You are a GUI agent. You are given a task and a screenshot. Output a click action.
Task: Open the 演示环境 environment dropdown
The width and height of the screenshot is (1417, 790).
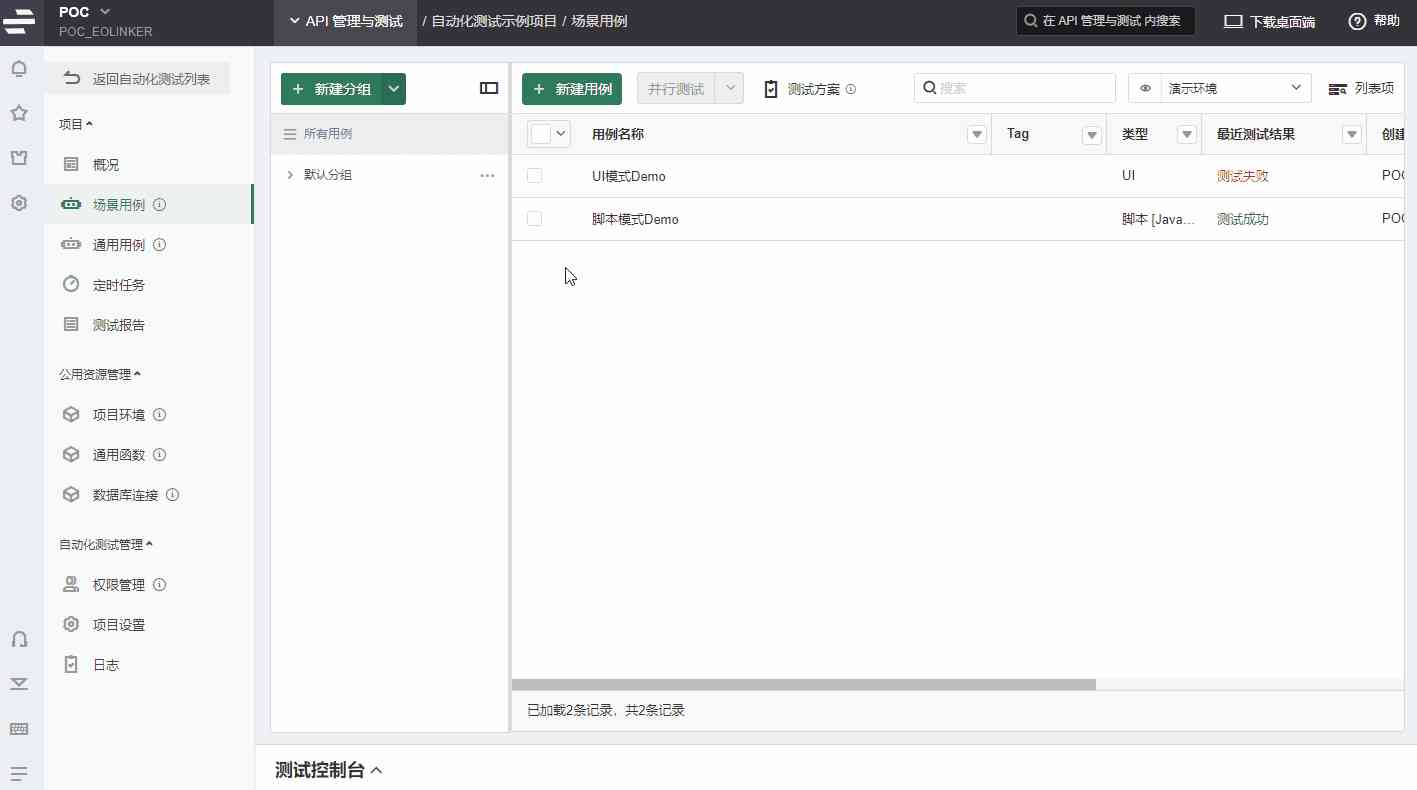click(1238, 88)
